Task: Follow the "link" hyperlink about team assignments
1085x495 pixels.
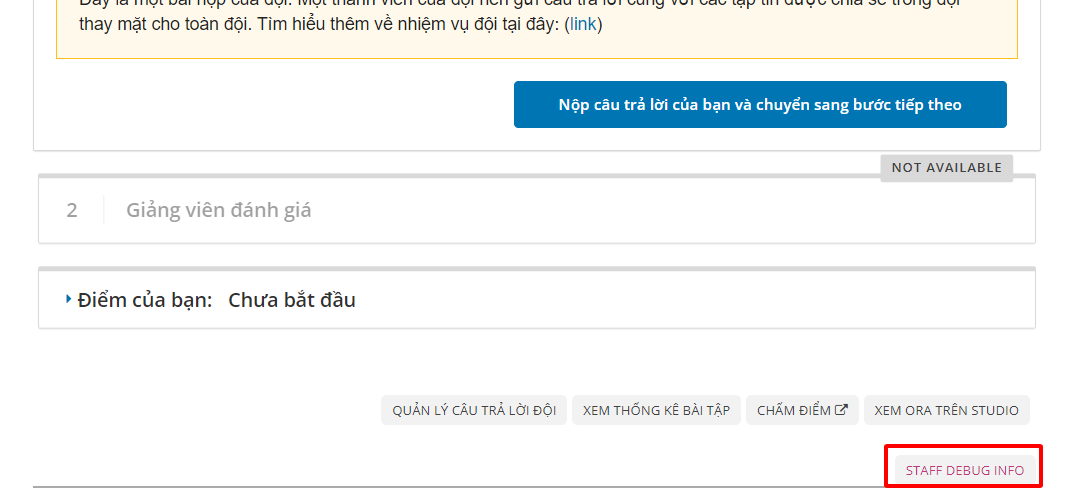Action: [x=584, y=24]
